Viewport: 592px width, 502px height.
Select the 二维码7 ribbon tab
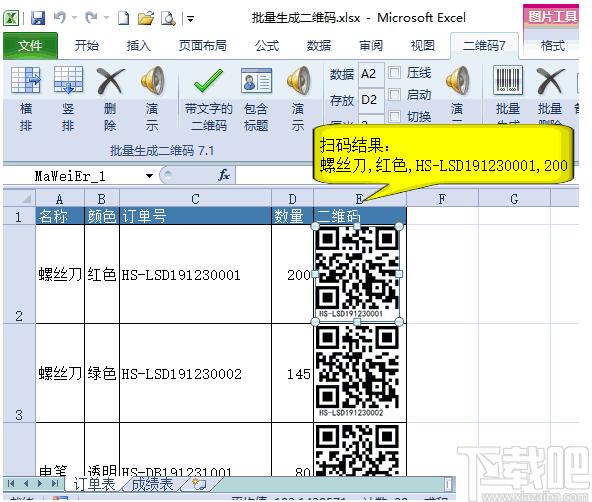click(x=484, y=46)
